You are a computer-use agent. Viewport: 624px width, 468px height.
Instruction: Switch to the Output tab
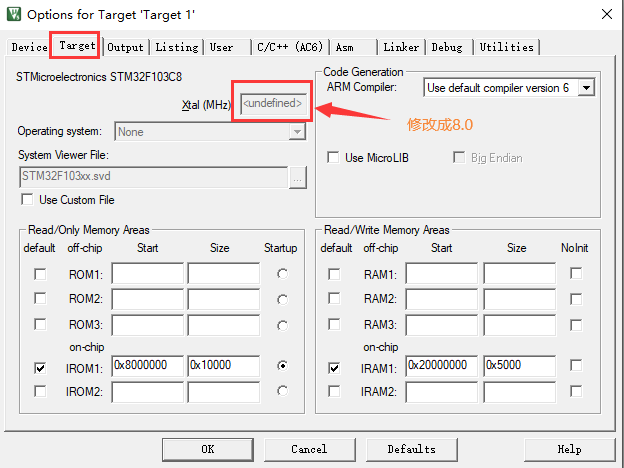(x=126, y=47)
